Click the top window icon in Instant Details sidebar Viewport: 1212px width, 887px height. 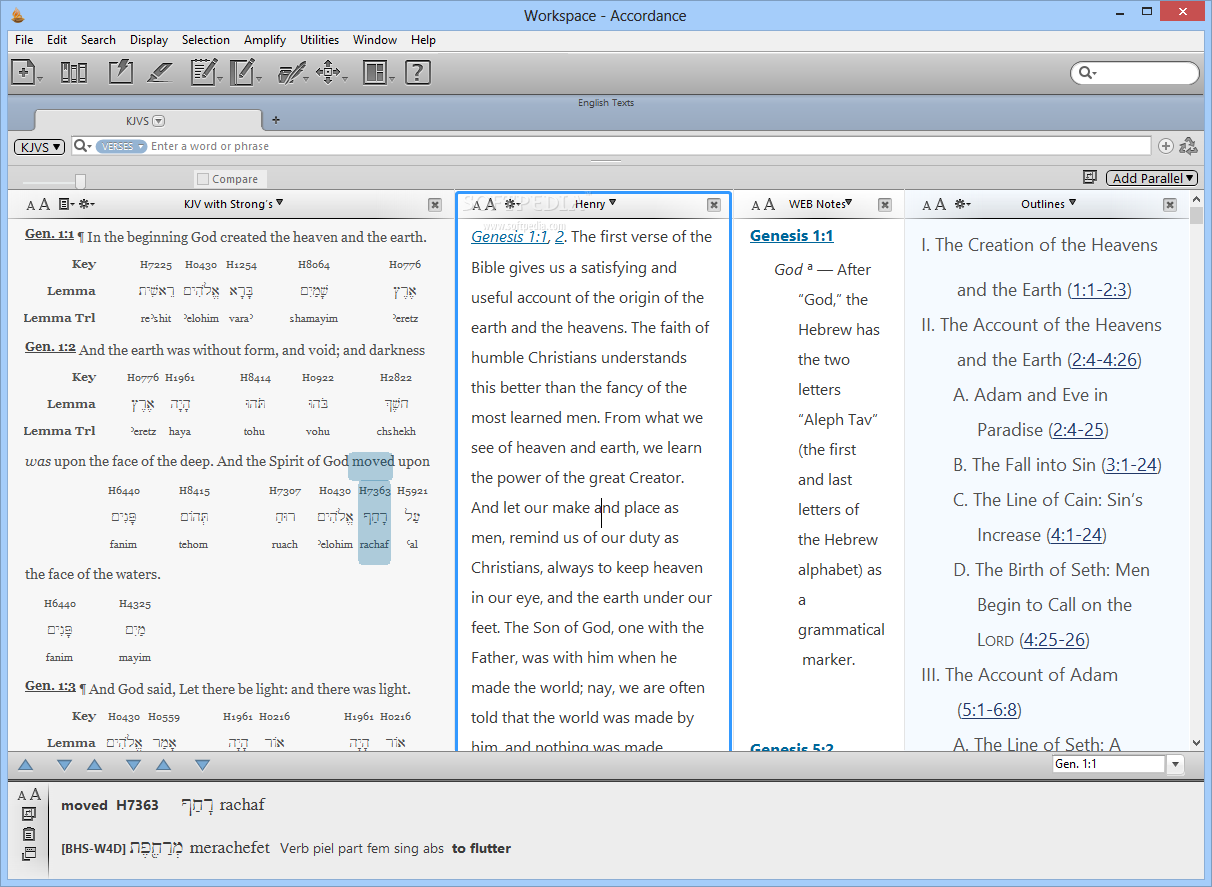point(28,813)
